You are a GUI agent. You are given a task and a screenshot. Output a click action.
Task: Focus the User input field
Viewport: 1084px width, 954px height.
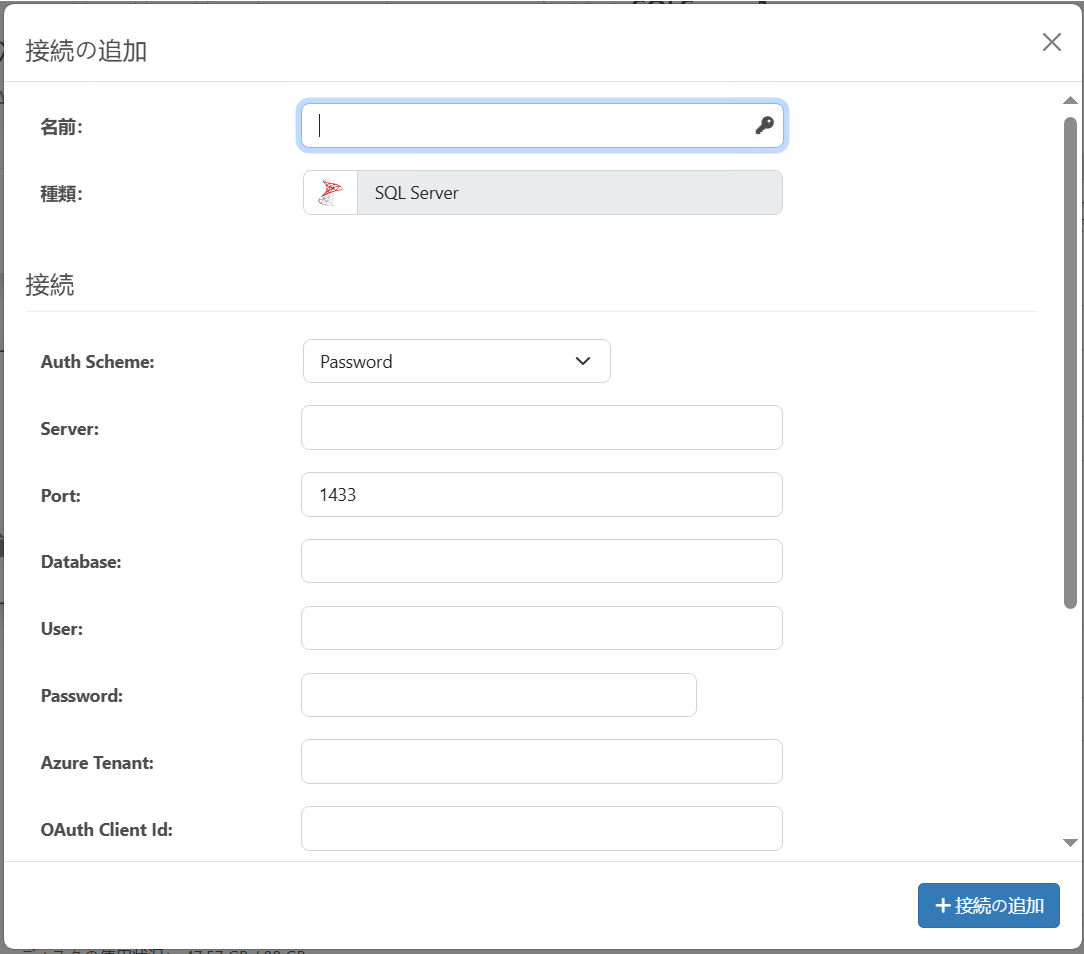click(x=542, y=628)
